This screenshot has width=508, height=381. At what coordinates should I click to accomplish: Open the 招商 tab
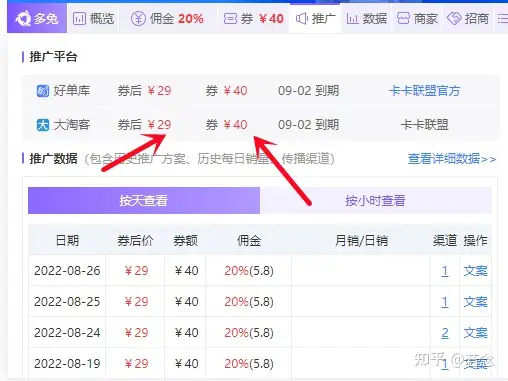[468, 18]
